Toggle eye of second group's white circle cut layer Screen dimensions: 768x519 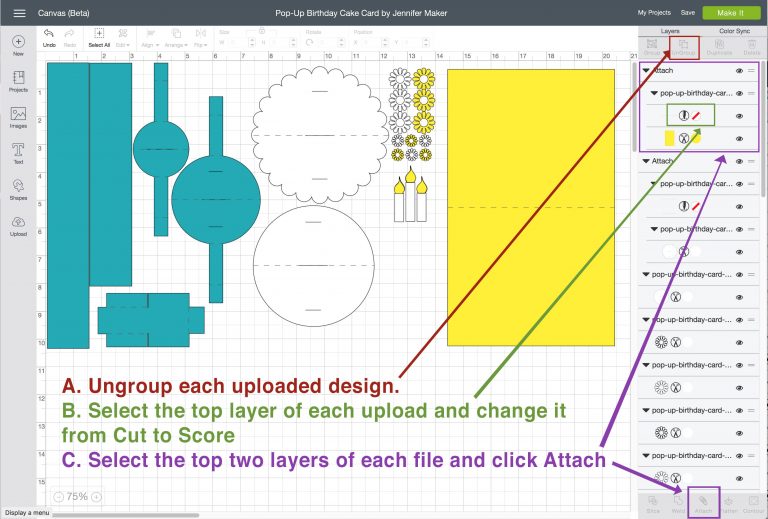739,252
